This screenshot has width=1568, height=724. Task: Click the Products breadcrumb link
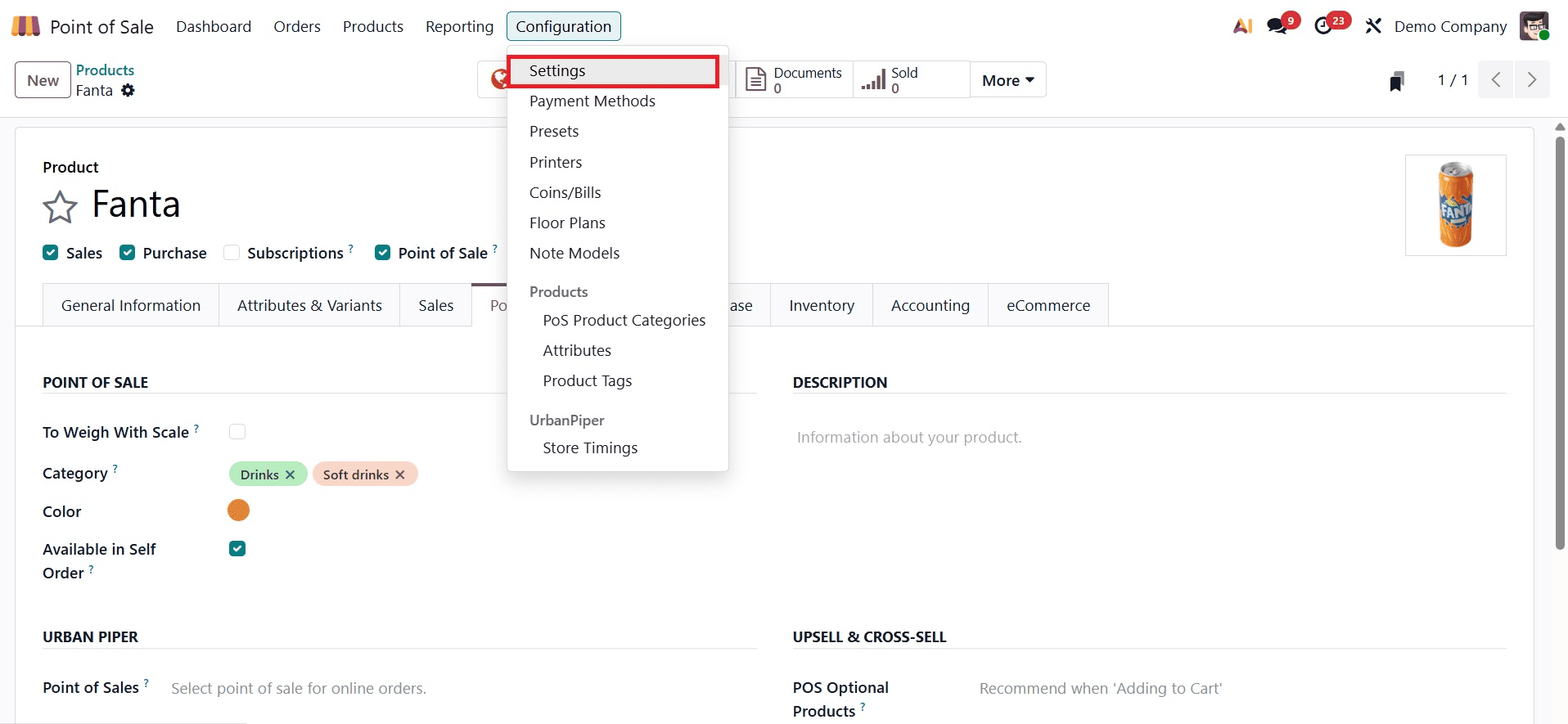(x=105, y=70)
